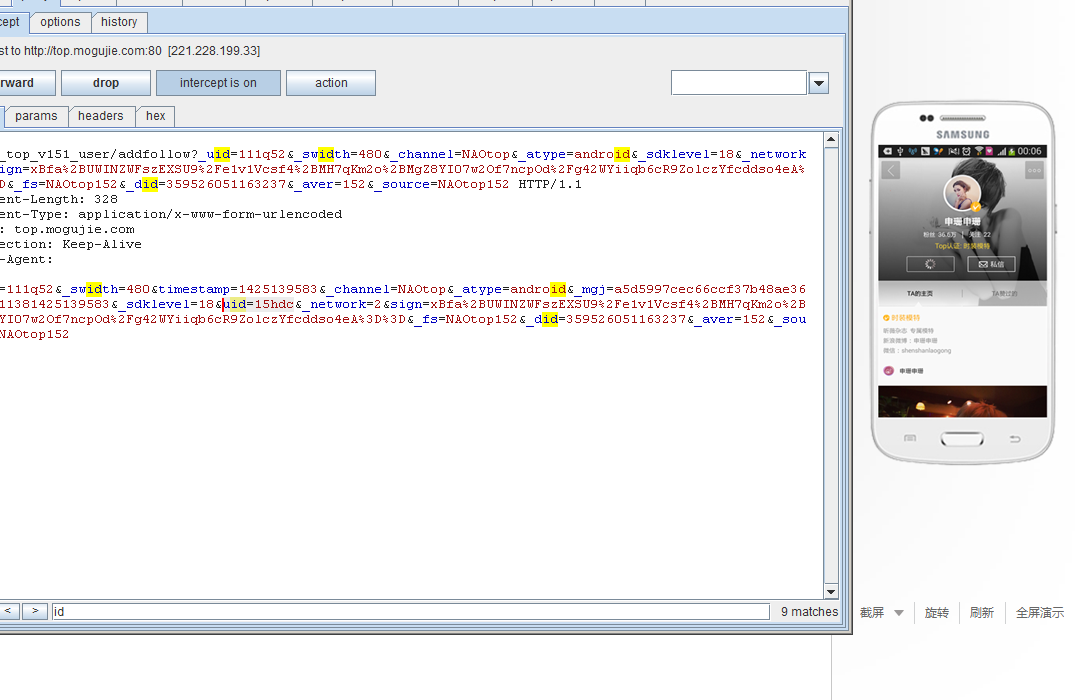The width and height of the screenshot is (1075, 700).
Task: Tap the phone's home hardware button
Action: click(x=962, y=439)
